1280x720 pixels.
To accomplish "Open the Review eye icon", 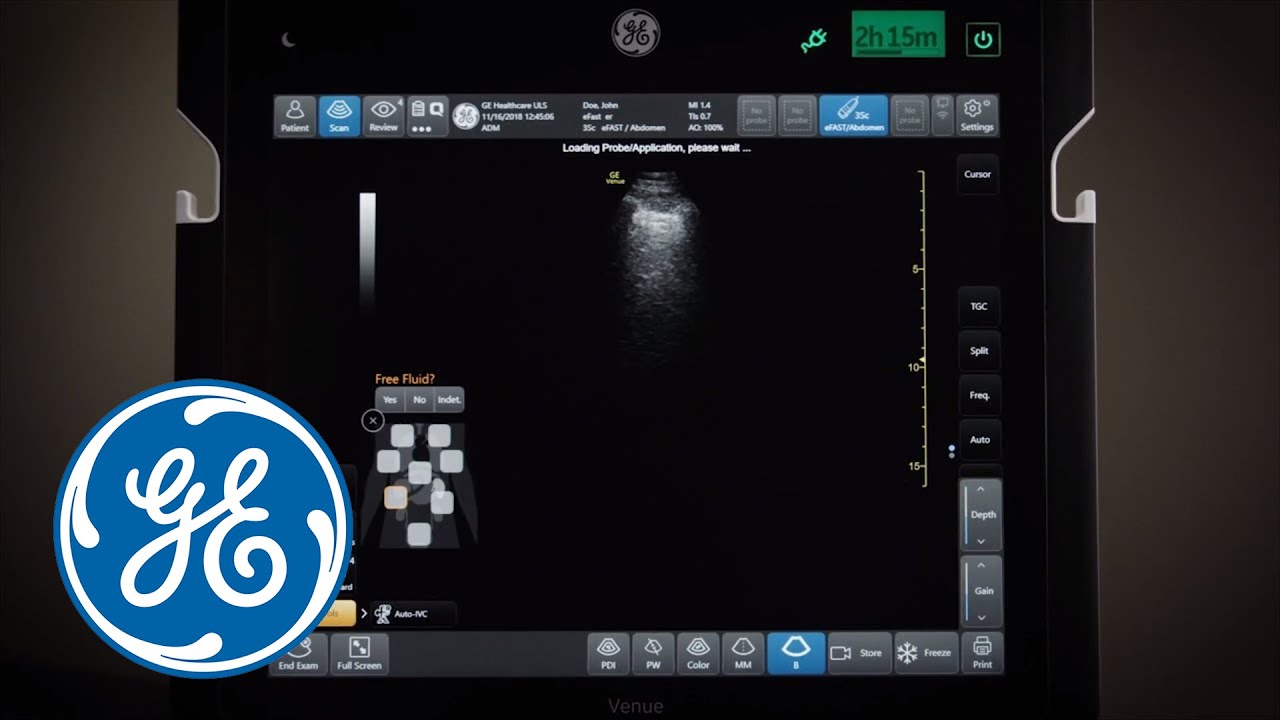I will coord(383,116).
